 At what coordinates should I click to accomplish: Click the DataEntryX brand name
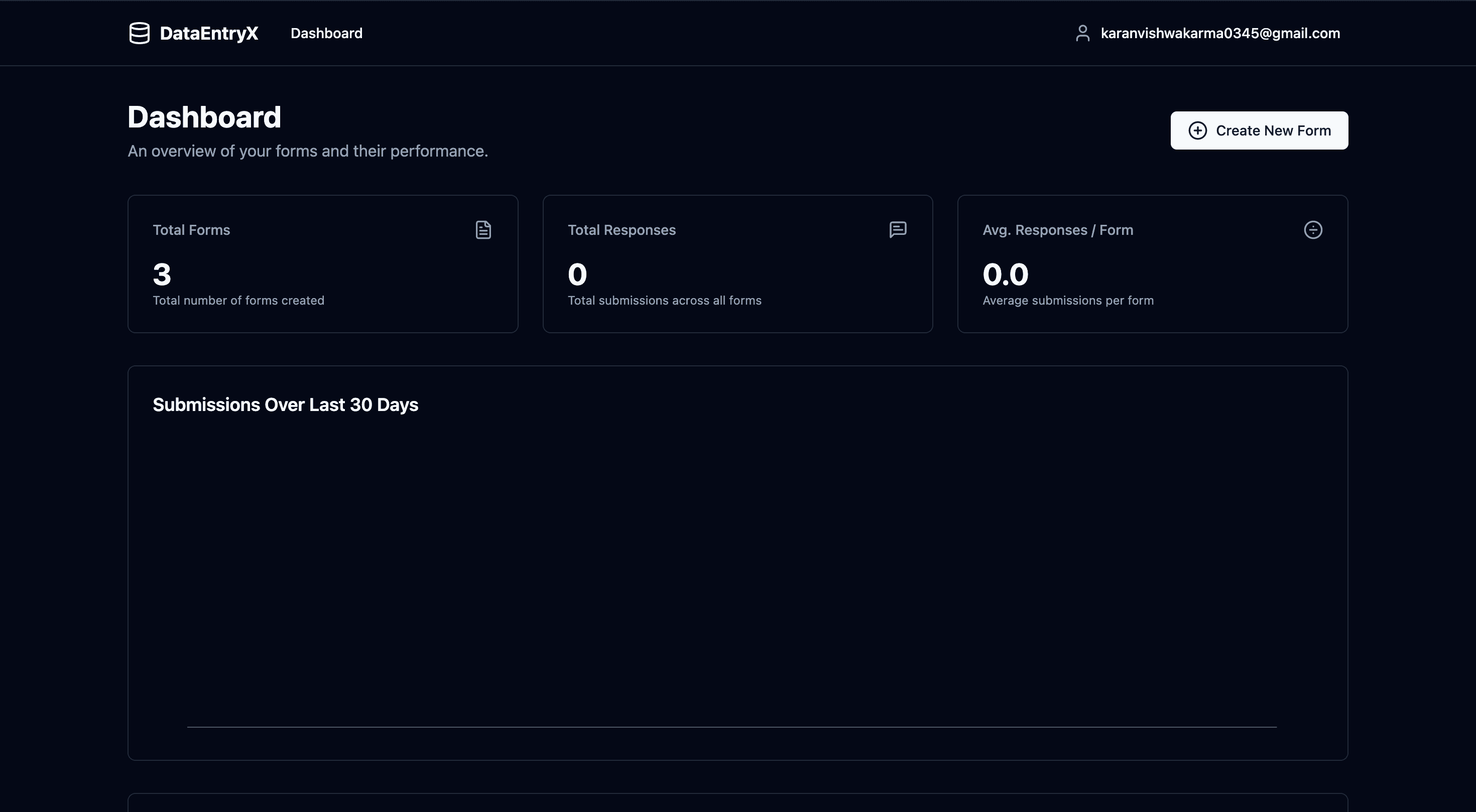(208, 33)
